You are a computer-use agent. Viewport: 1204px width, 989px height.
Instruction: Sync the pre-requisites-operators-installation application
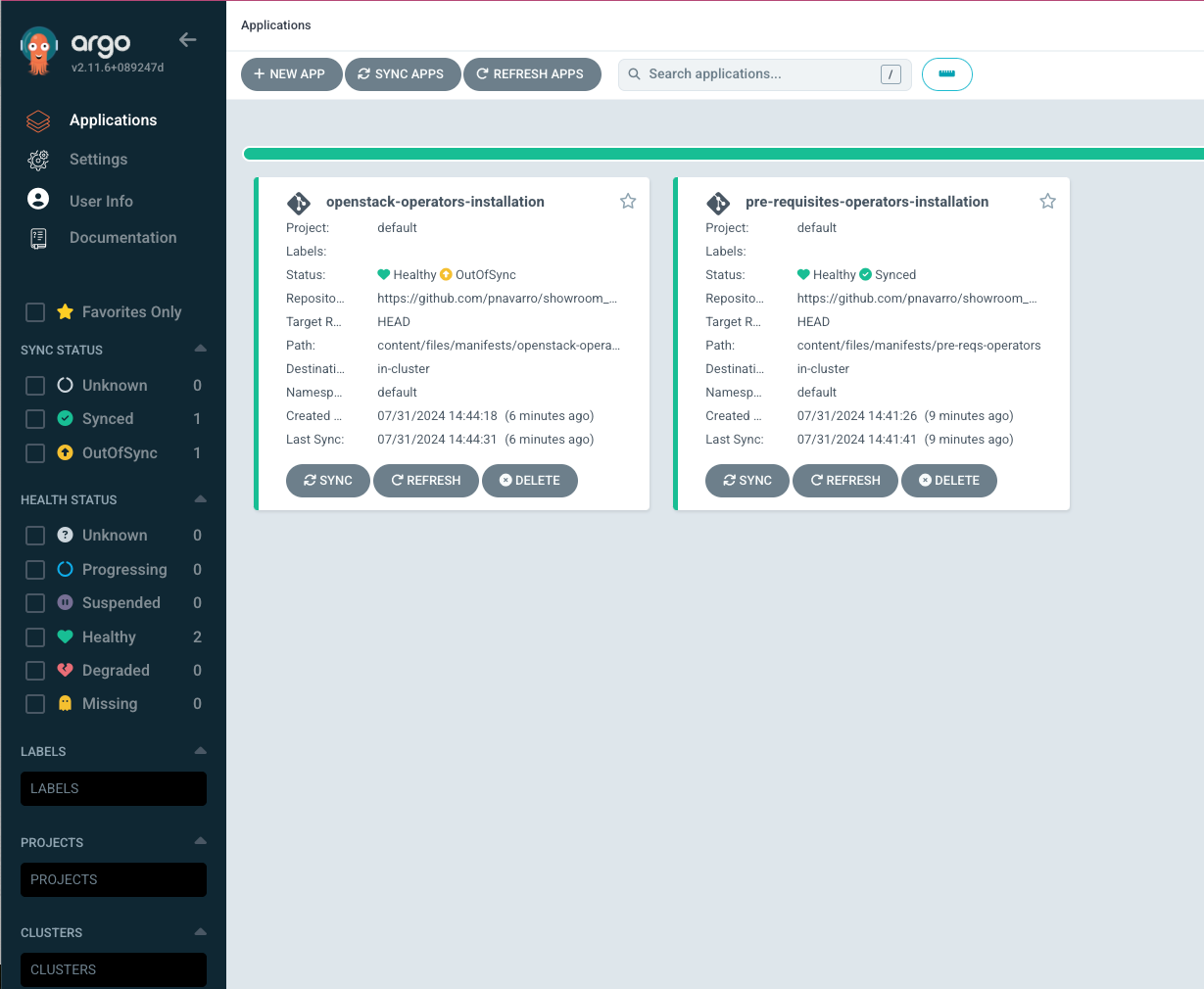pos(746,481)
